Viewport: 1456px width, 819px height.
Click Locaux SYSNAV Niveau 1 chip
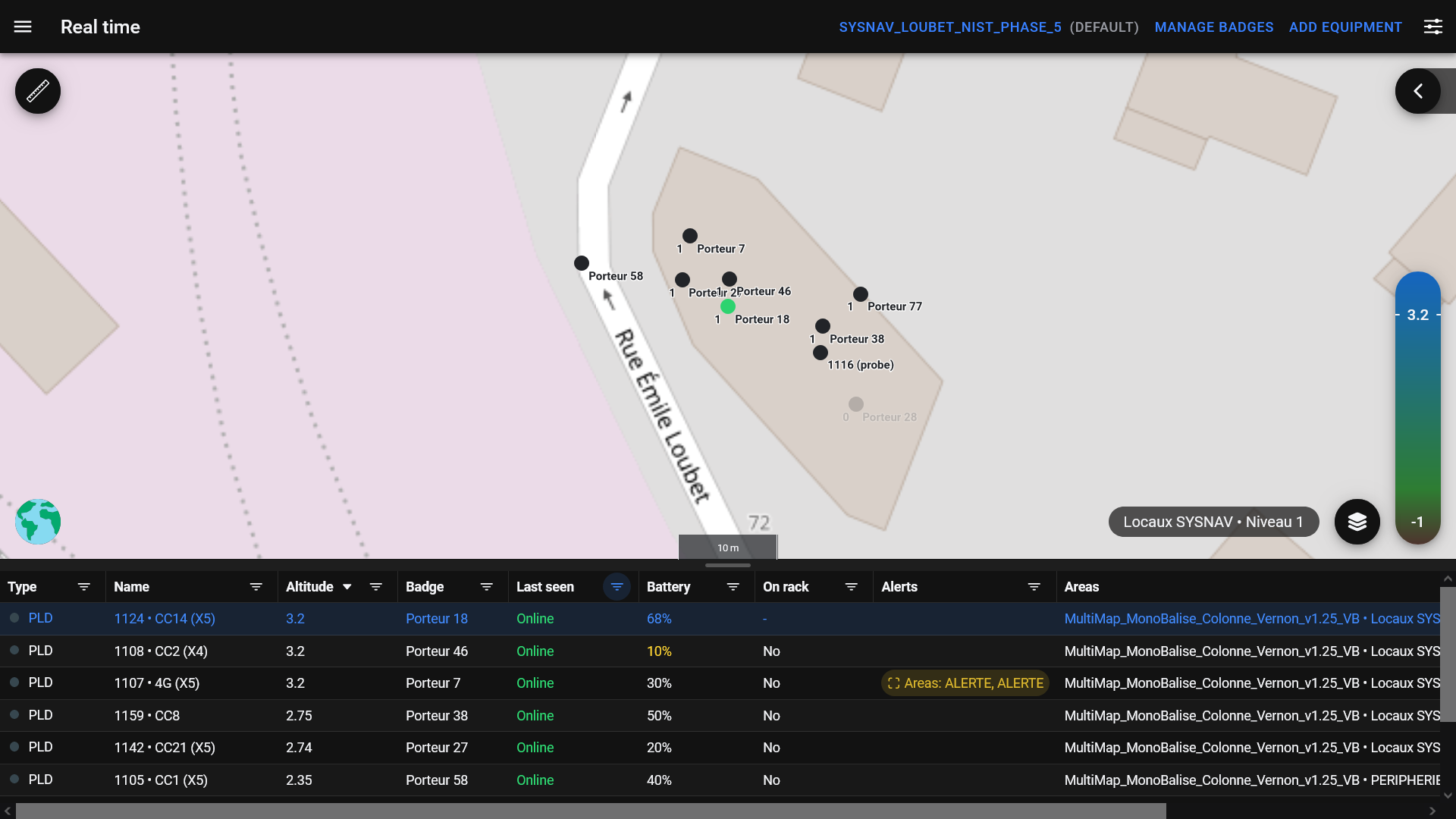pos(1213,522)
